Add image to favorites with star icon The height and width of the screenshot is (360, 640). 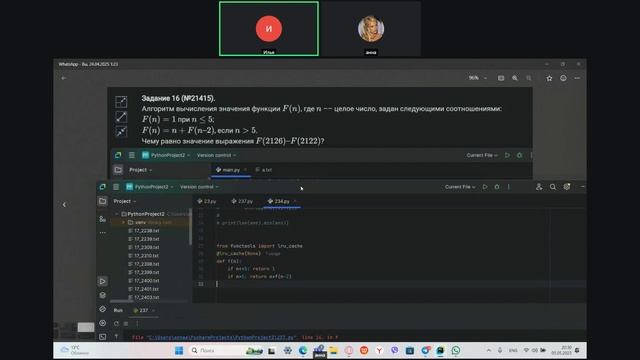tap(549, 78)
